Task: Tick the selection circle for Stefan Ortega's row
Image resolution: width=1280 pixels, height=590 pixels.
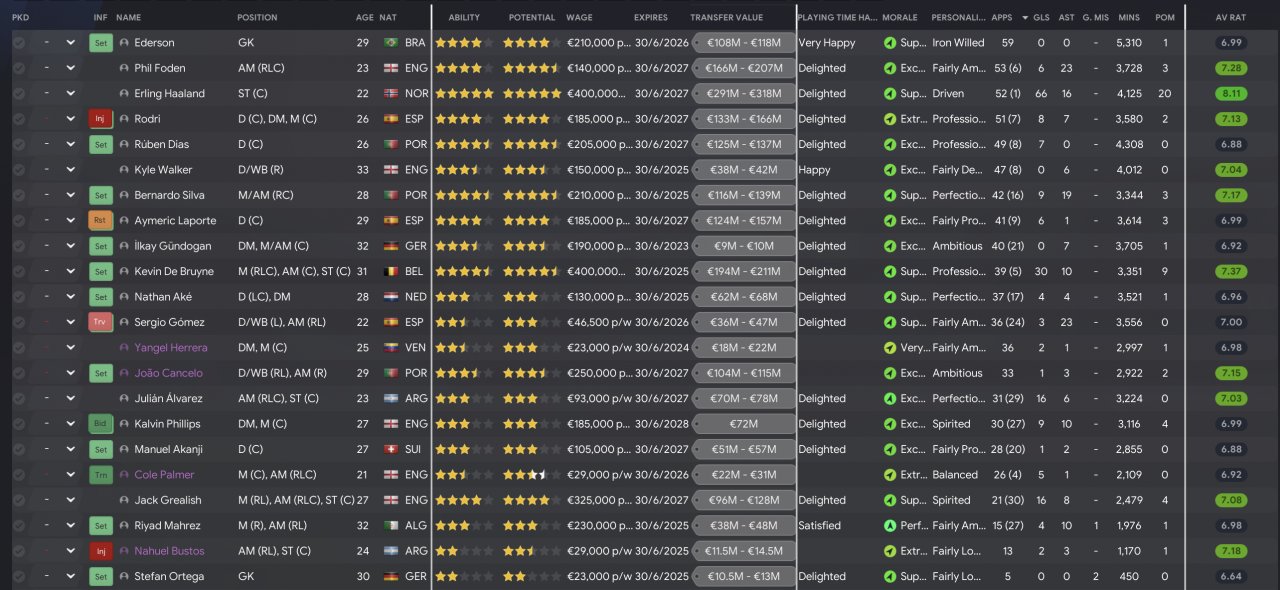Action: click(19, 576)
